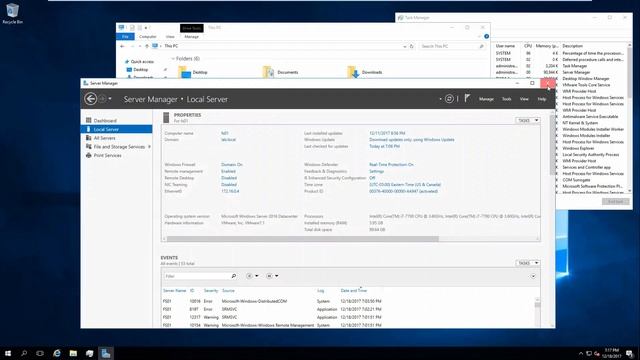The image size is (640, 360).
Task: Open the Events list options dropdown
Action: click(x=252, y=276)
